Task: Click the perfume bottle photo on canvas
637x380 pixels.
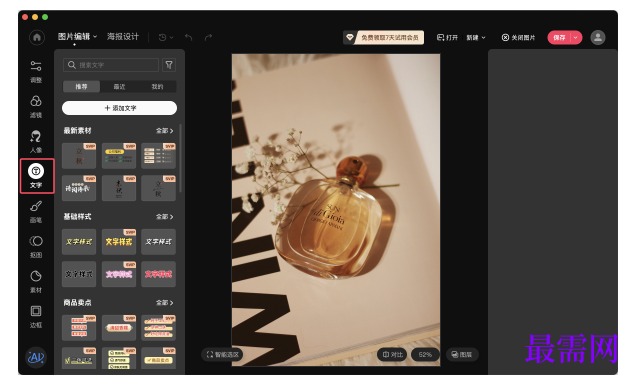Action: (336, 210)
